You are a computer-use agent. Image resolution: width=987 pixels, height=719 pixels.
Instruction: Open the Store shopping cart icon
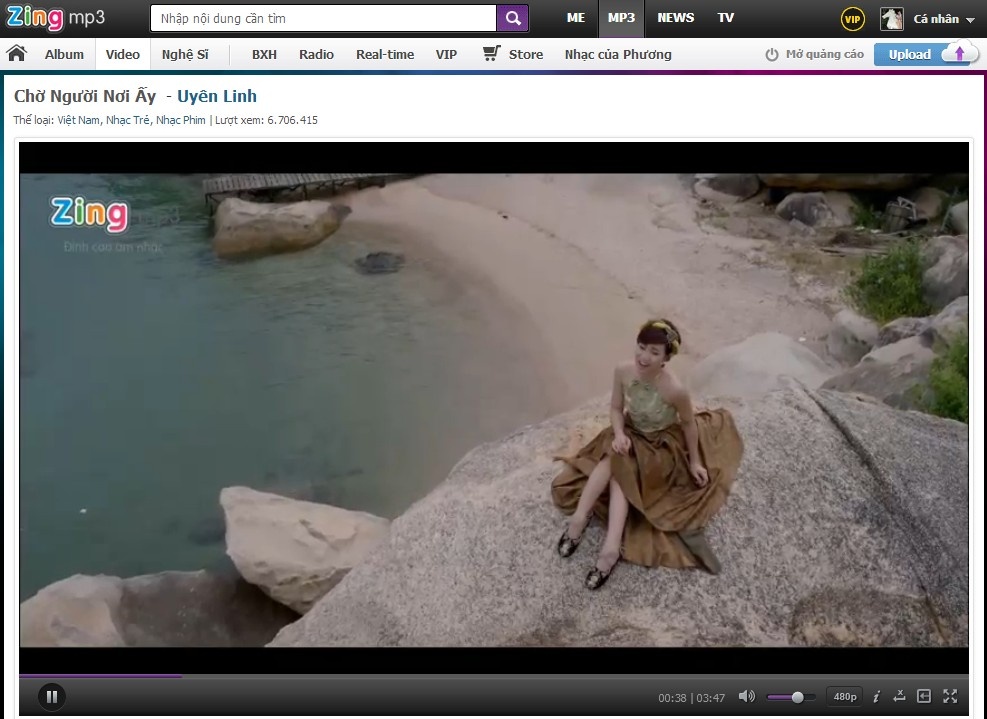coord(491,54)
